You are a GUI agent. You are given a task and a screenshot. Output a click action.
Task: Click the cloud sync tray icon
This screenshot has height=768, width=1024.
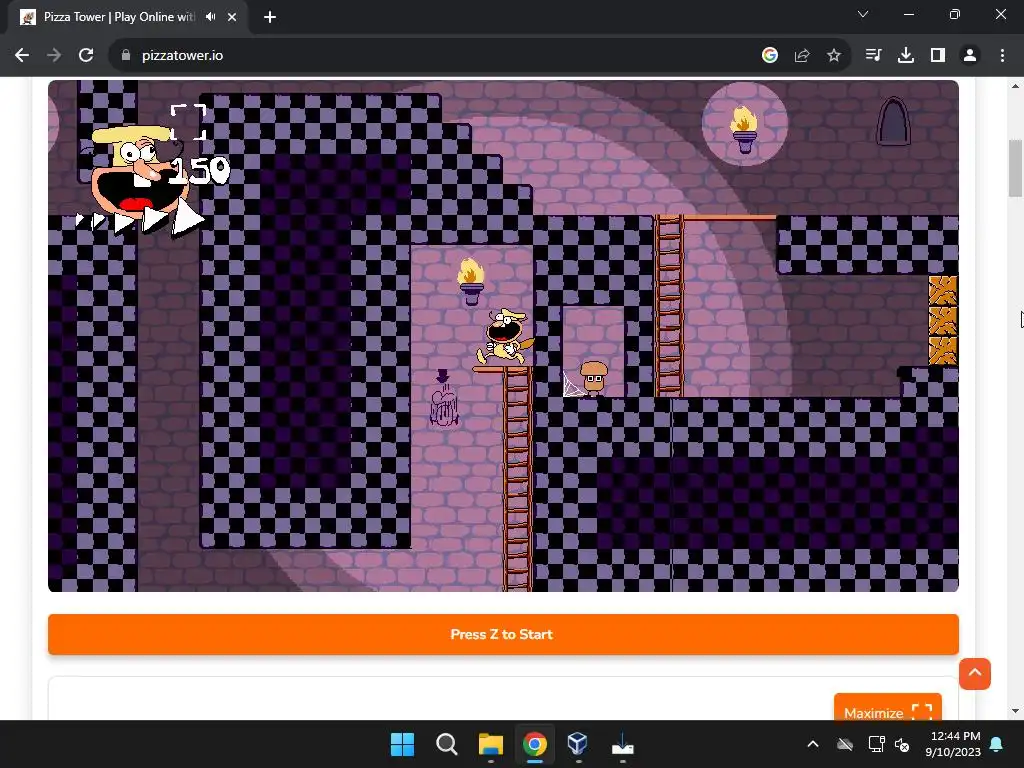845,744
